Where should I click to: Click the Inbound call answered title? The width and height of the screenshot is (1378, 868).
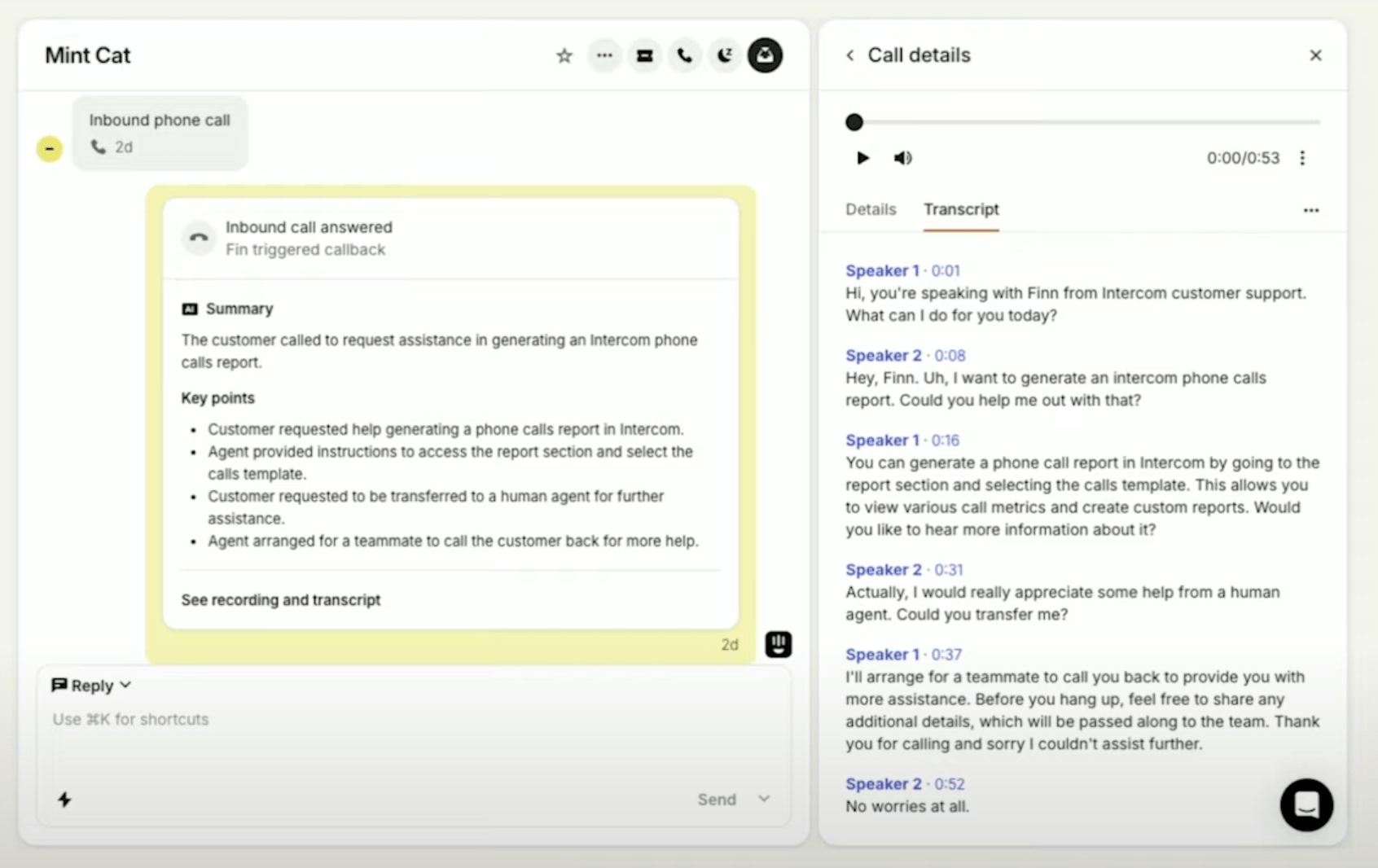point(309,227)
